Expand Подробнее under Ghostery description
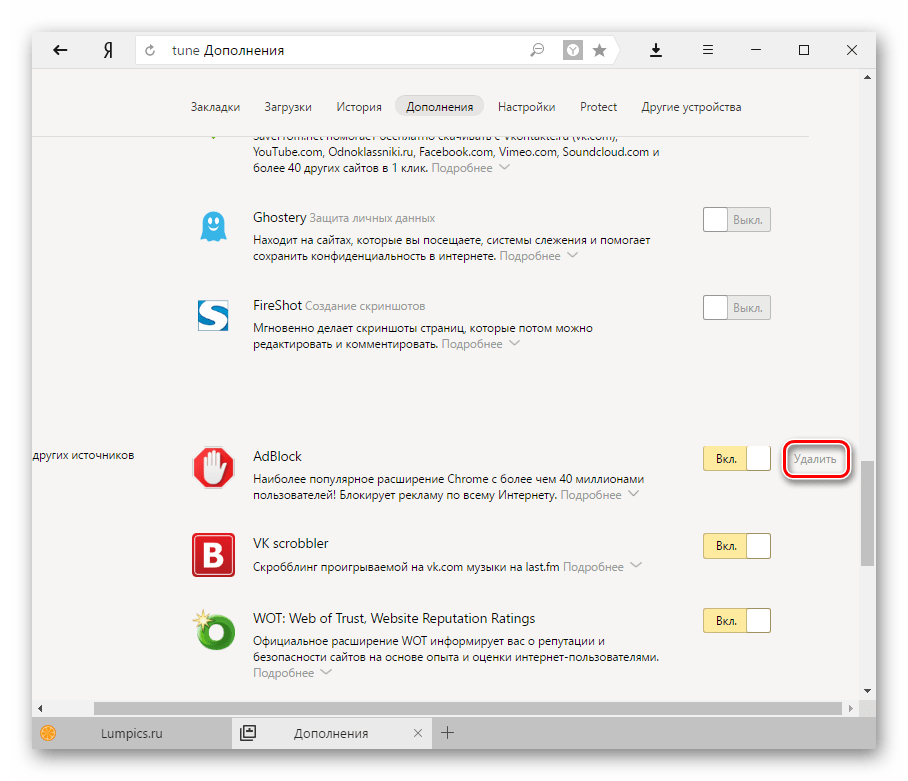908x781 pixels. (x=538, y=256)
